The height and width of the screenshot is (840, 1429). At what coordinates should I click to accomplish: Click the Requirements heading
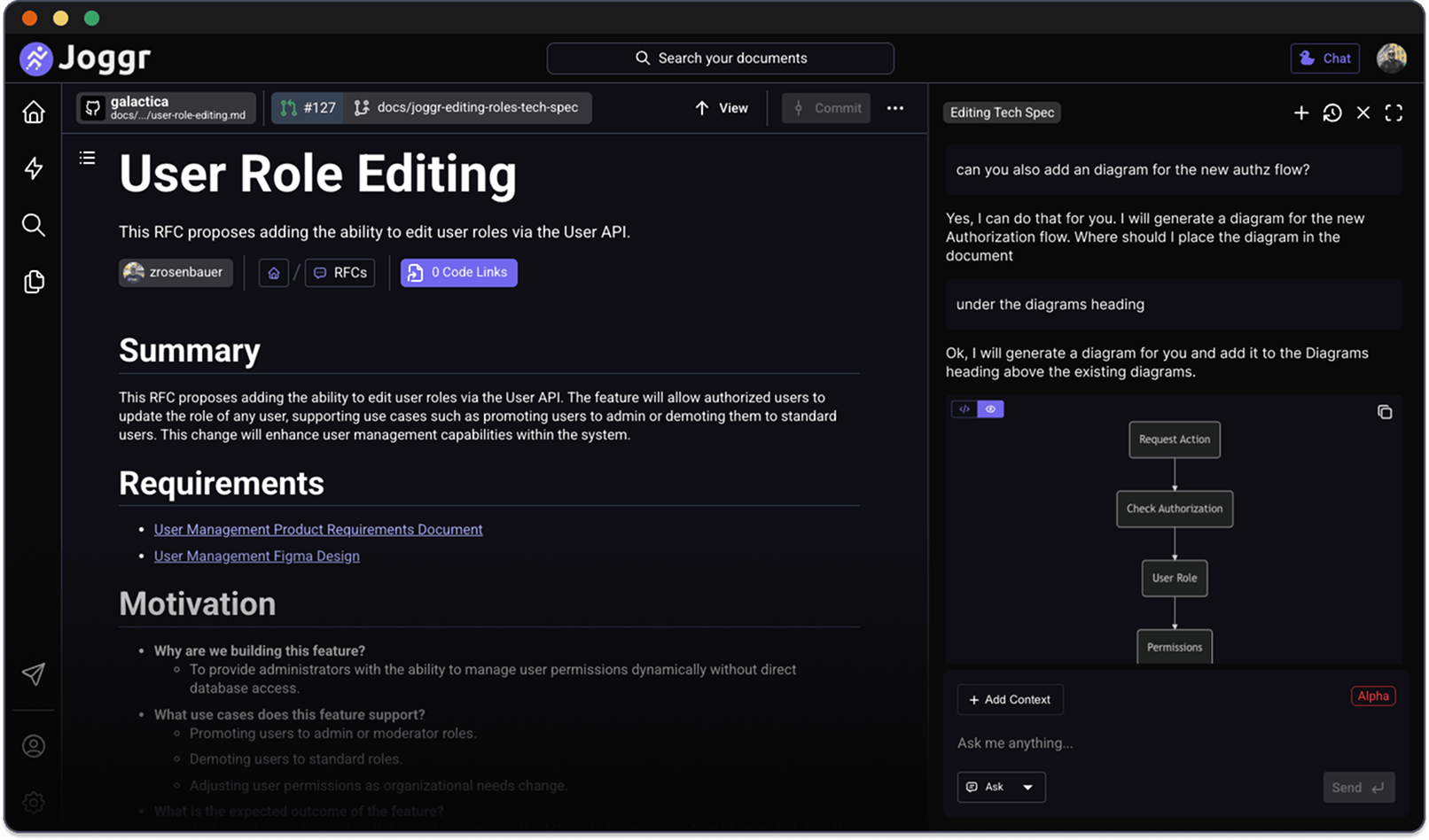coord(222,484)
